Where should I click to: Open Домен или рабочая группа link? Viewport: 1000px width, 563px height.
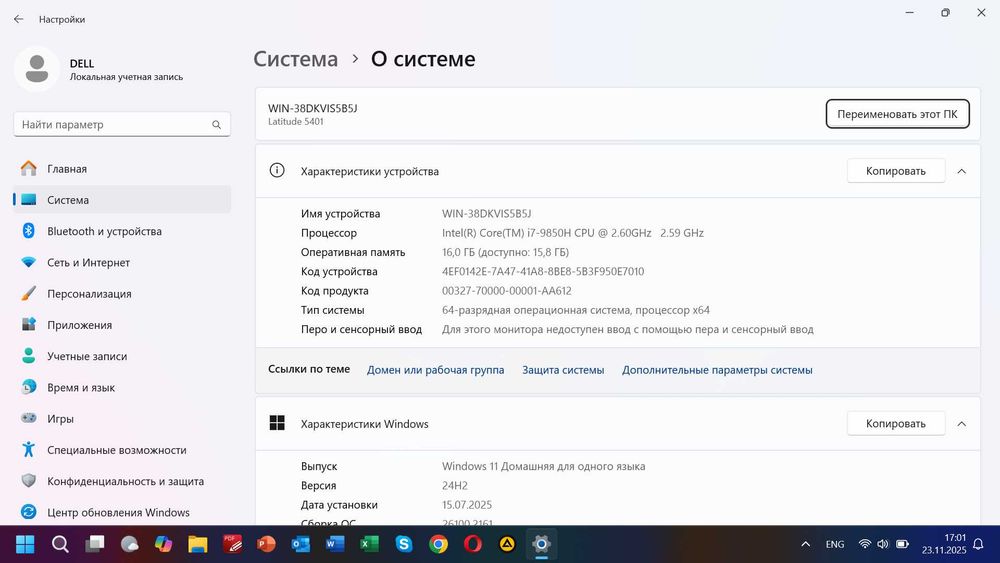pos(436,370)
